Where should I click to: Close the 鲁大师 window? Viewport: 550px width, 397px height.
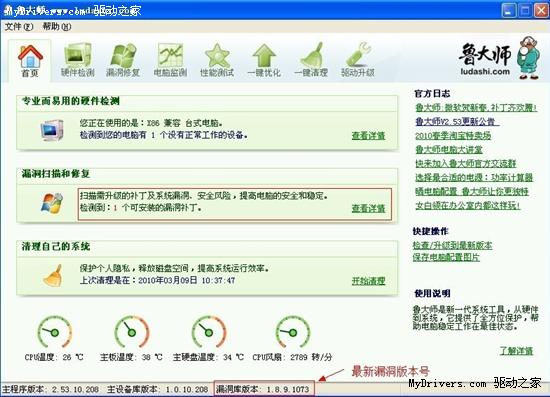tap(541, 10)
